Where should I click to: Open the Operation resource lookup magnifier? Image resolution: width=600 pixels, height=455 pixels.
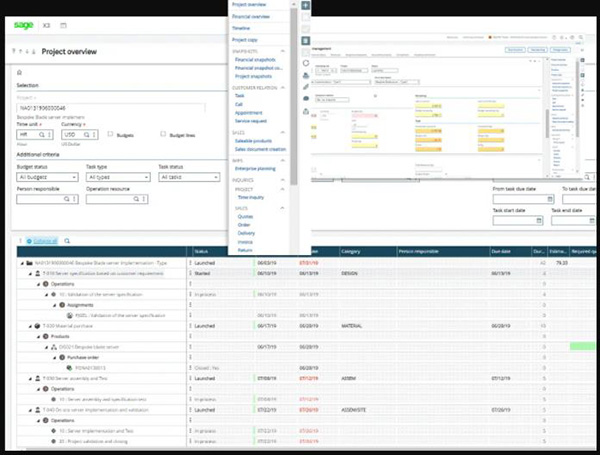[x=136, y=199]
